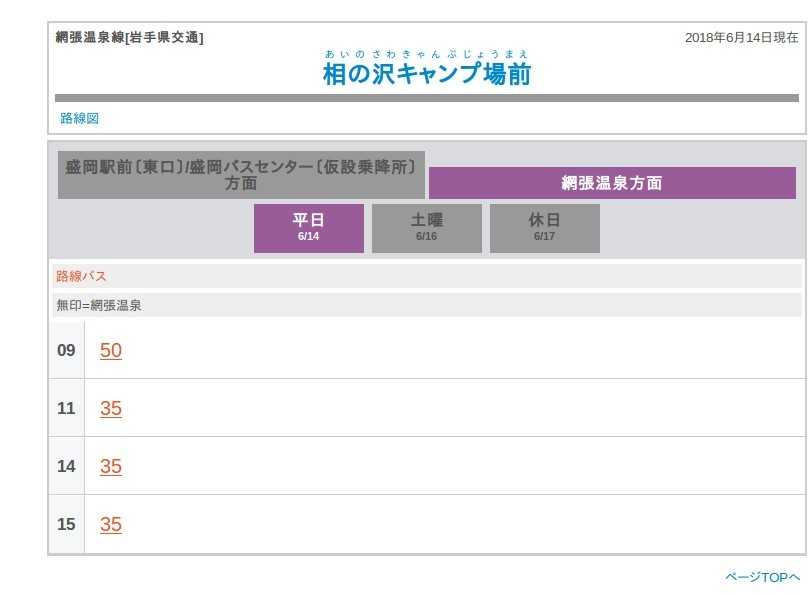Click the 14 hour cell
Screen dimensions: 810x594
[x=66, y=466]
